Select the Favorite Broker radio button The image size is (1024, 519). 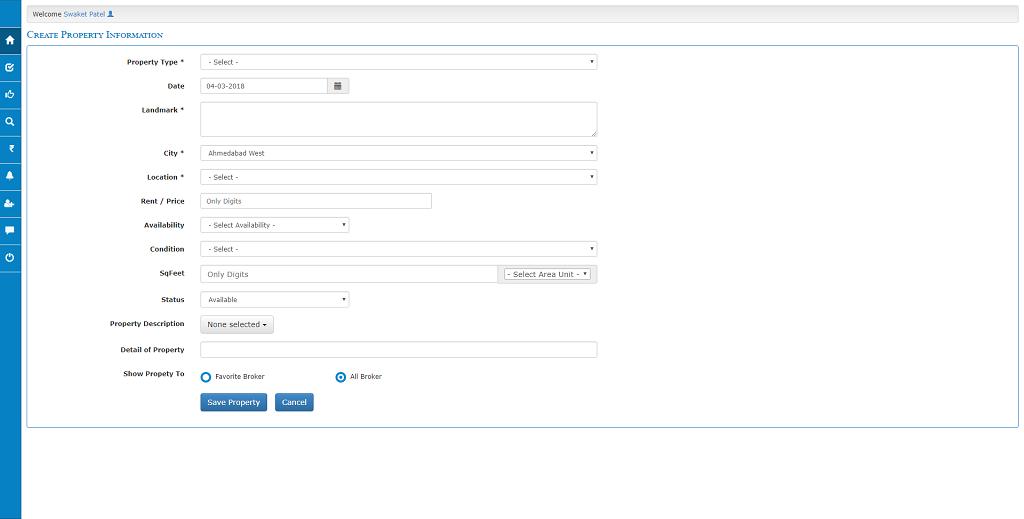pyautogui.click(x=206, y=377)
